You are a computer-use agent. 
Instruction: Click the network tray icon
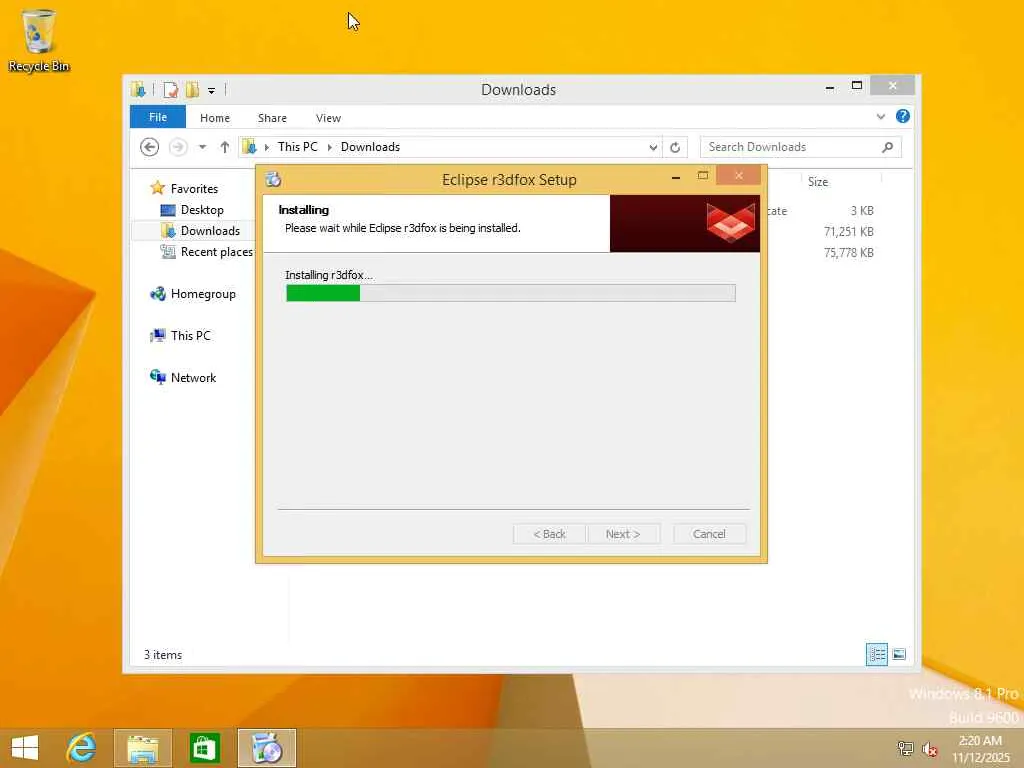click(x=906, y=749)
